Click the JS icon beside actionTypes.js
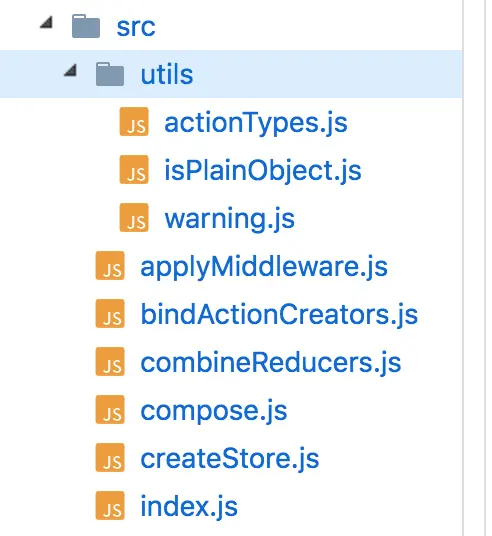This screenshot has width=492, height=536. [134, 122]
